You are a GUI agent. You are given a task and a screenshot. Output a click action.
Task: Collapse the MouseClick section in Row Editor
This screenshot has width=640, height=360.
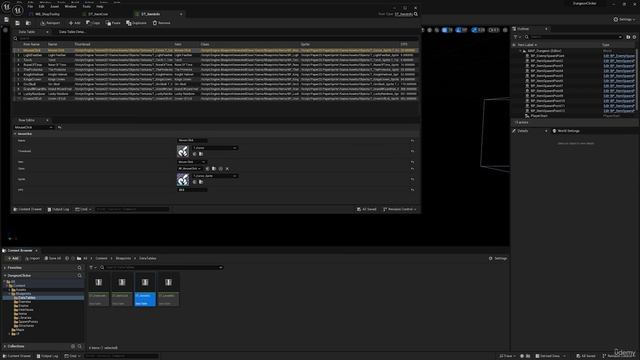pos(16,134)
